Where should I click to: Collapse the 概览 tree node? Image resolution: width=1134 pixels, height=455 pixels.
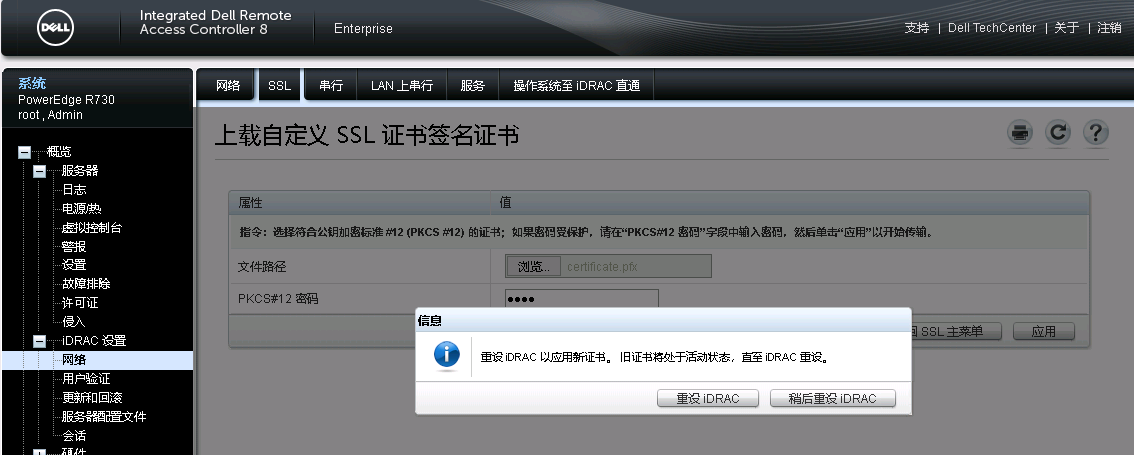(25, 152)
